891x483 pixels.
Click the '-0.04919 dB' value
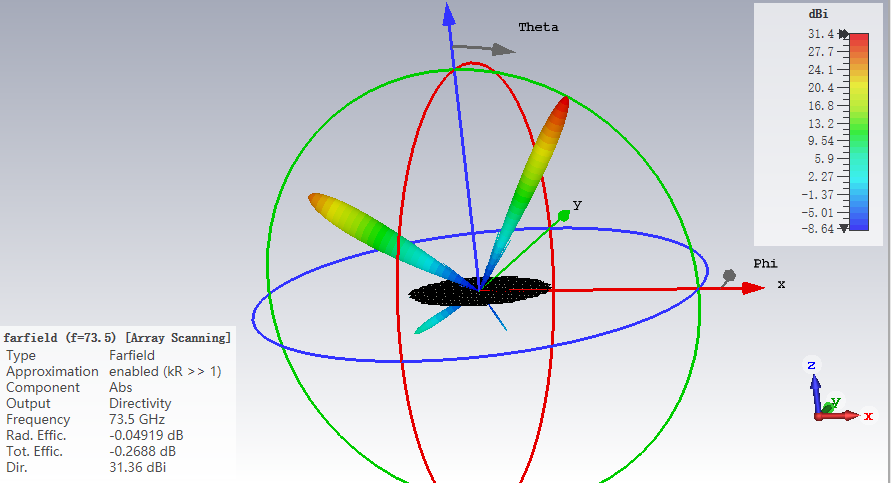click(147, 435)
